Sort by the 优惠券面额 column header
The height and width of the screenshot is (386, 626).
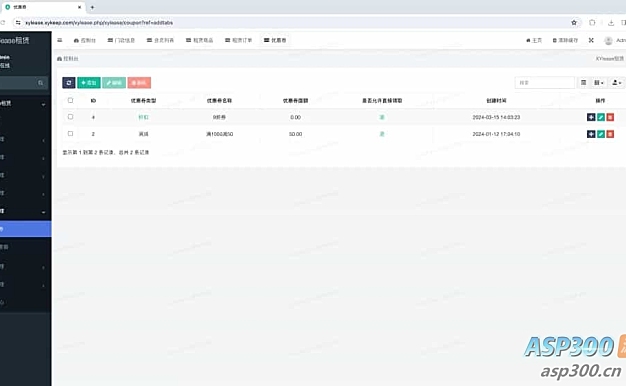coord(295,101)
